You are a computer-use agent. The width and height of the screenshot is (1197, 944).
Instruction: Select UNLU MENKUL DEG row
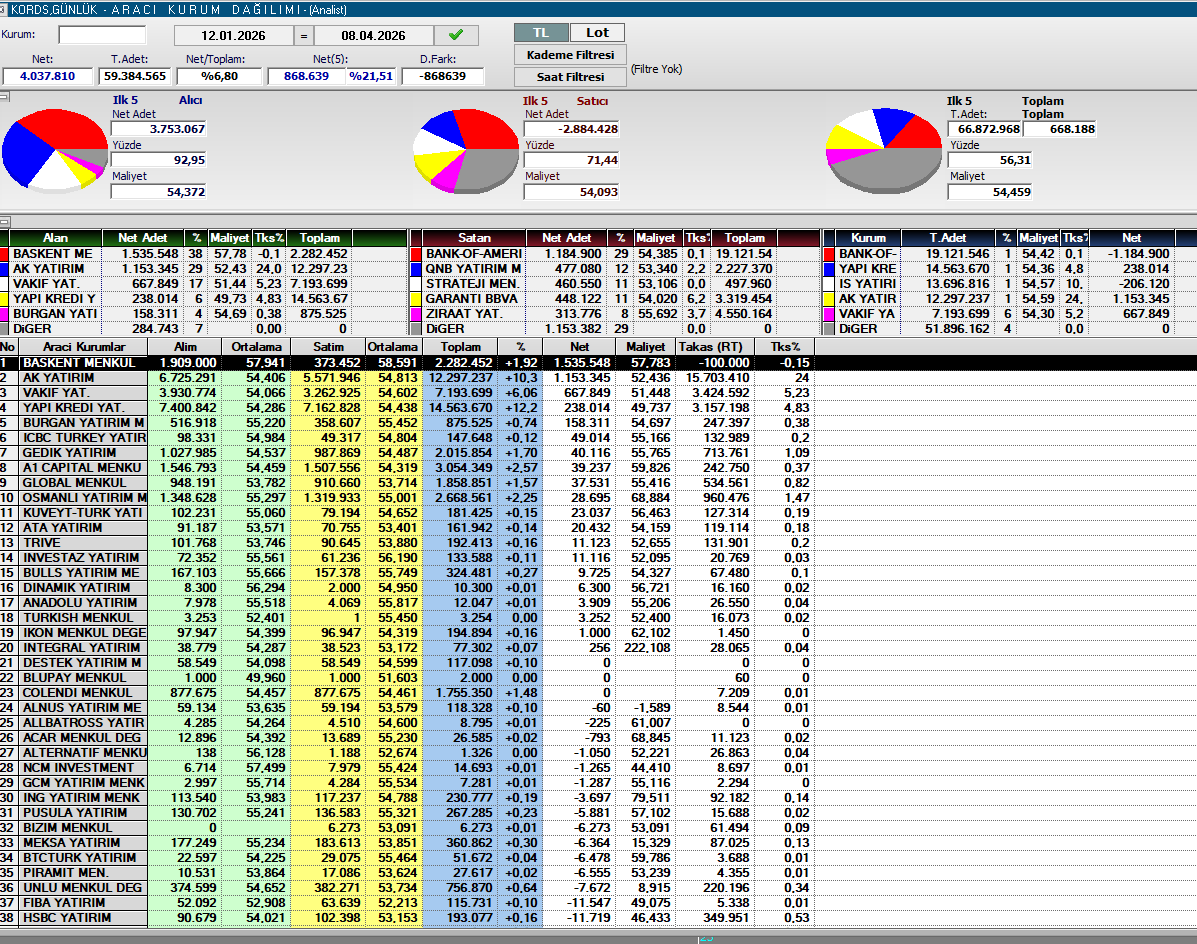click(x=407, y=888)
